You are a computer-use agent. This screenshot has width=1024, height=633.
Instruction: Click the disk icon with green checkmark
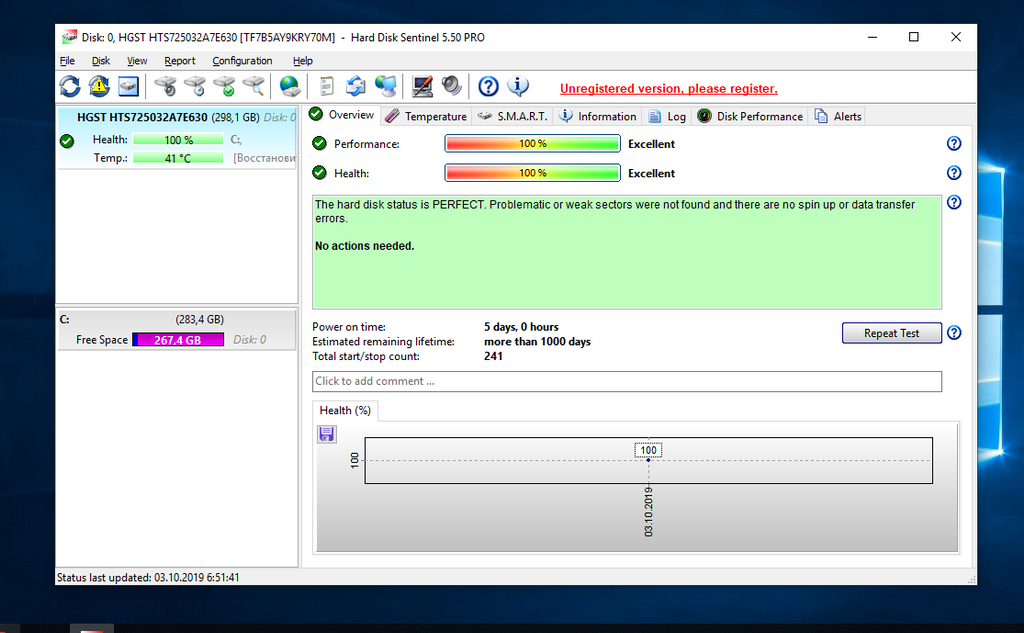click(224, 86)
